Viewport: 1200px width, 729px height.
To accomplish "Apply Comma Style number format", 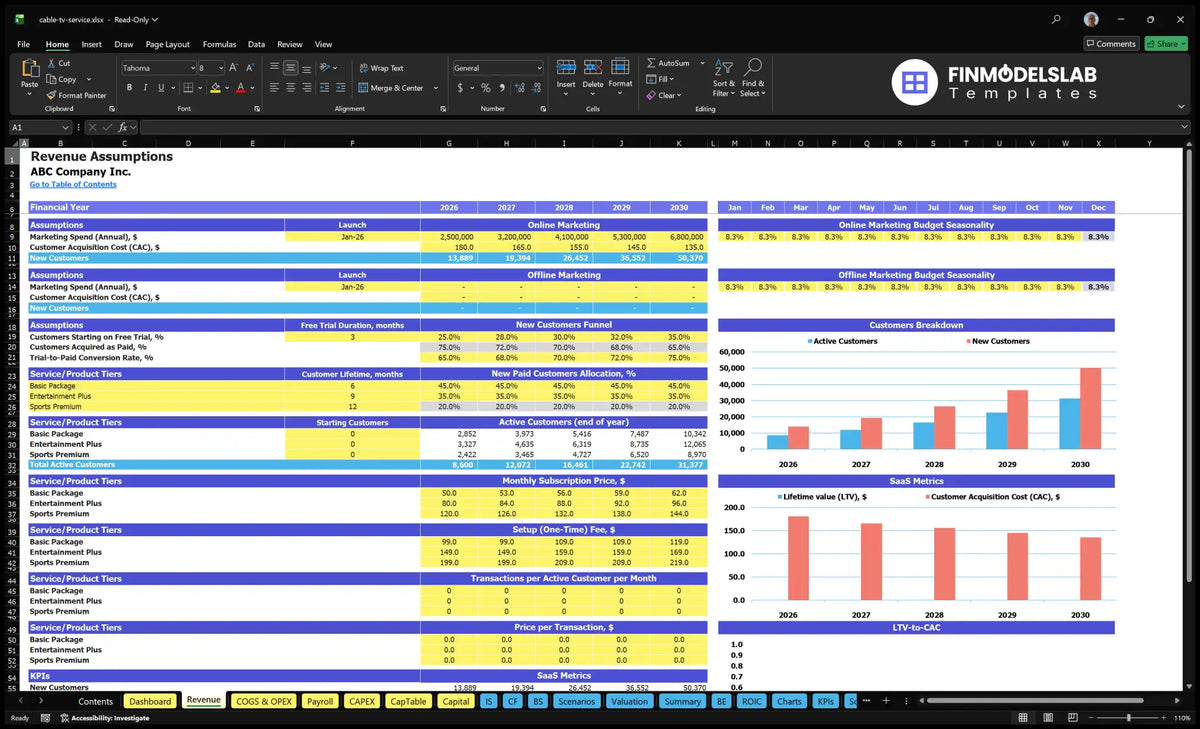I will pyautogui.click(x=502, y=88).
